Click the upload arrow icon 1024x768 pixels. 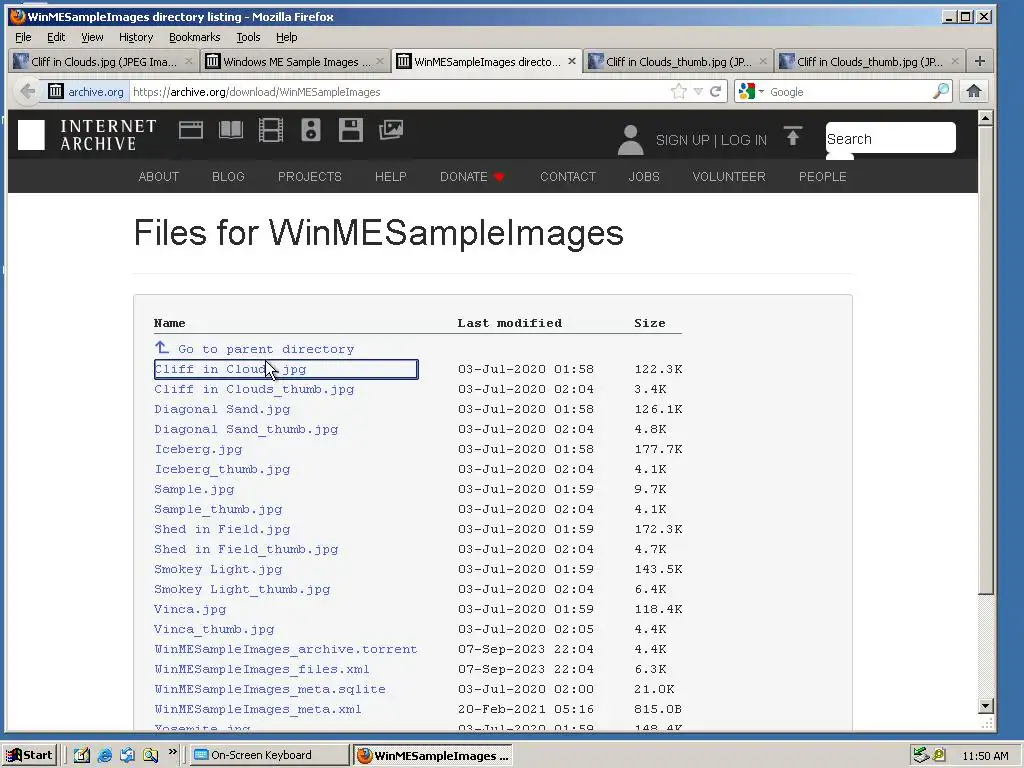click(x=793, y=136)
